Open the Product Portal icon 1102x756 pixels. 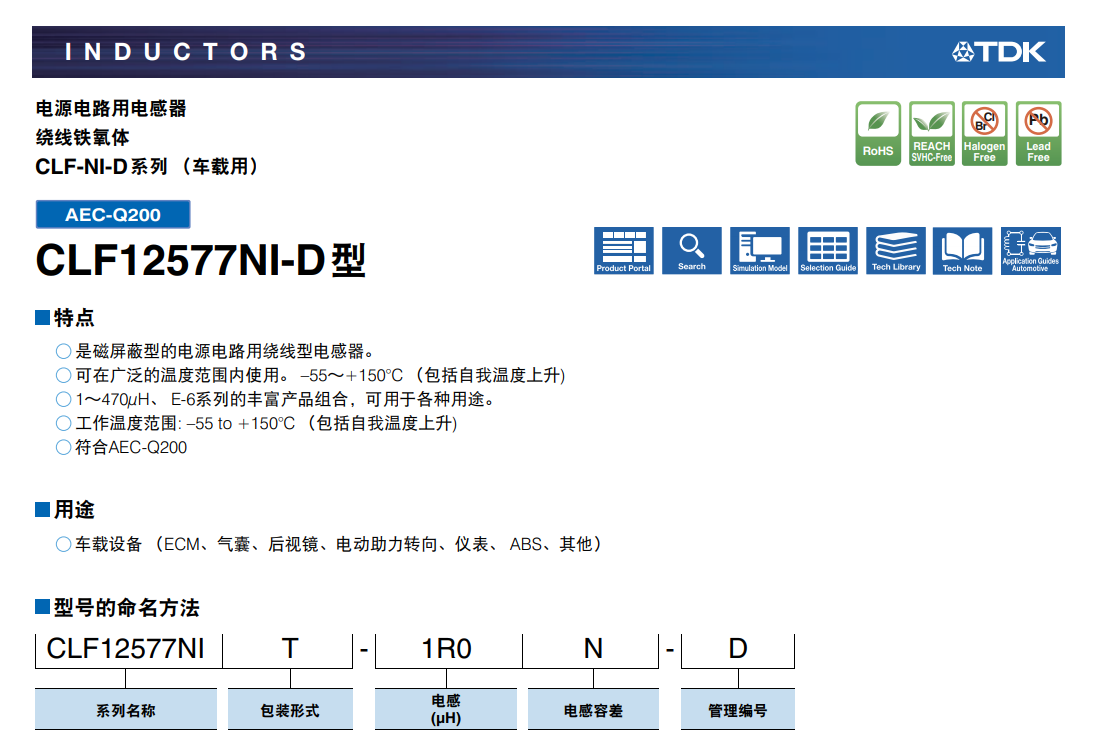point(623,251)
